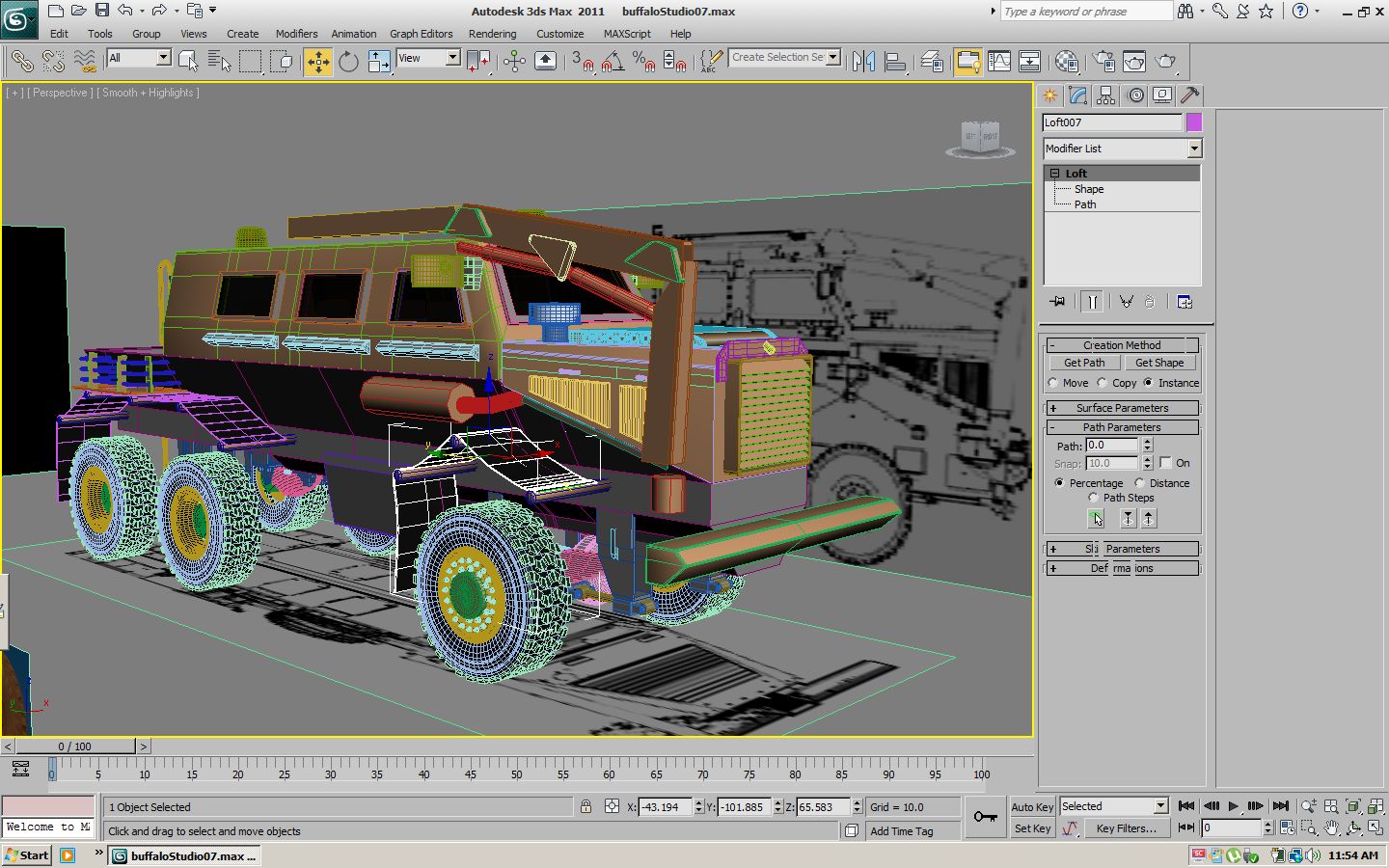Open the Material Editor from the toolbar
Image resolution: width=1389 pixels, height=868 pixels.
(1067, 62)
